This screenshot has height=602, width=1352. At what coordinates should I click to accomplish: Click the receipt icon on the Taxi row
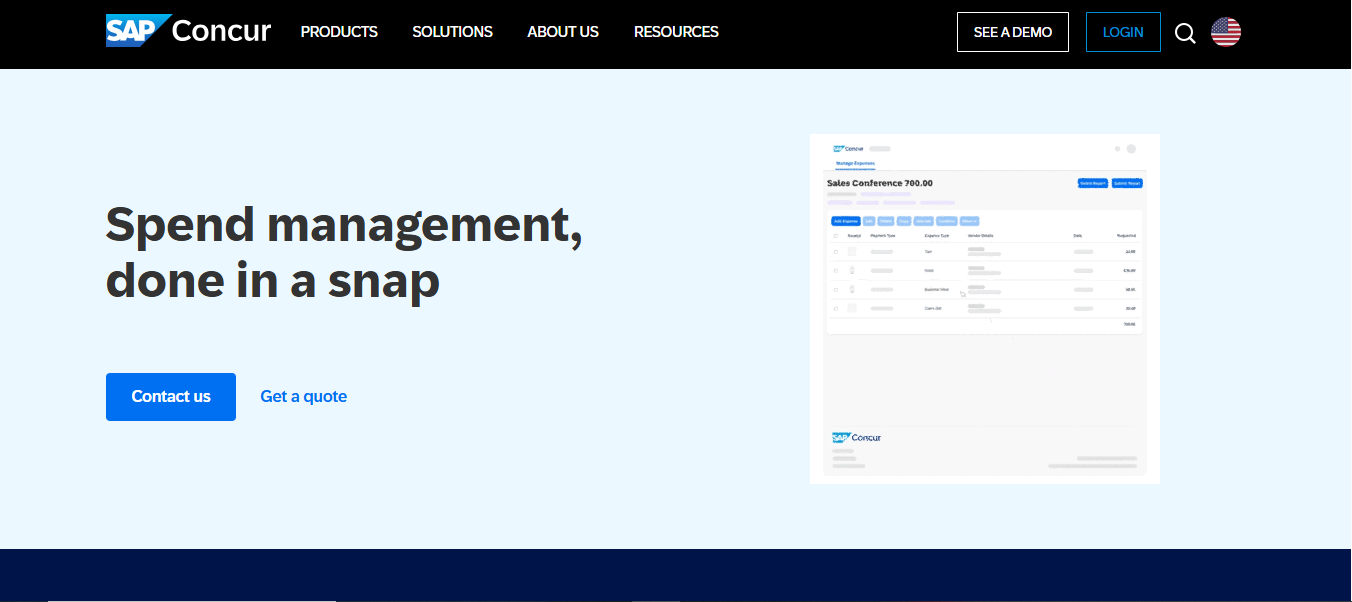[852, 250]
